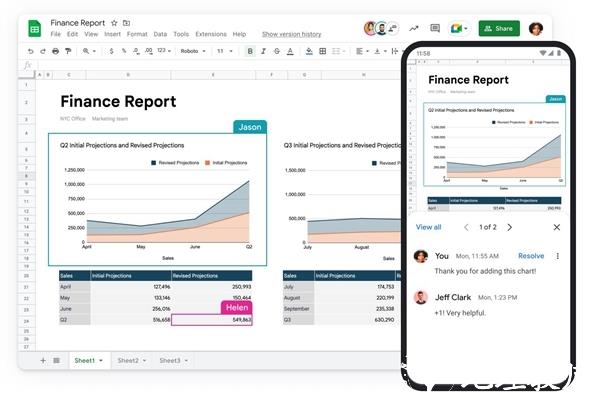Open the all sheets list icon
The height and width of the screenshot is (400, 600).
click(x=56, y=360)
